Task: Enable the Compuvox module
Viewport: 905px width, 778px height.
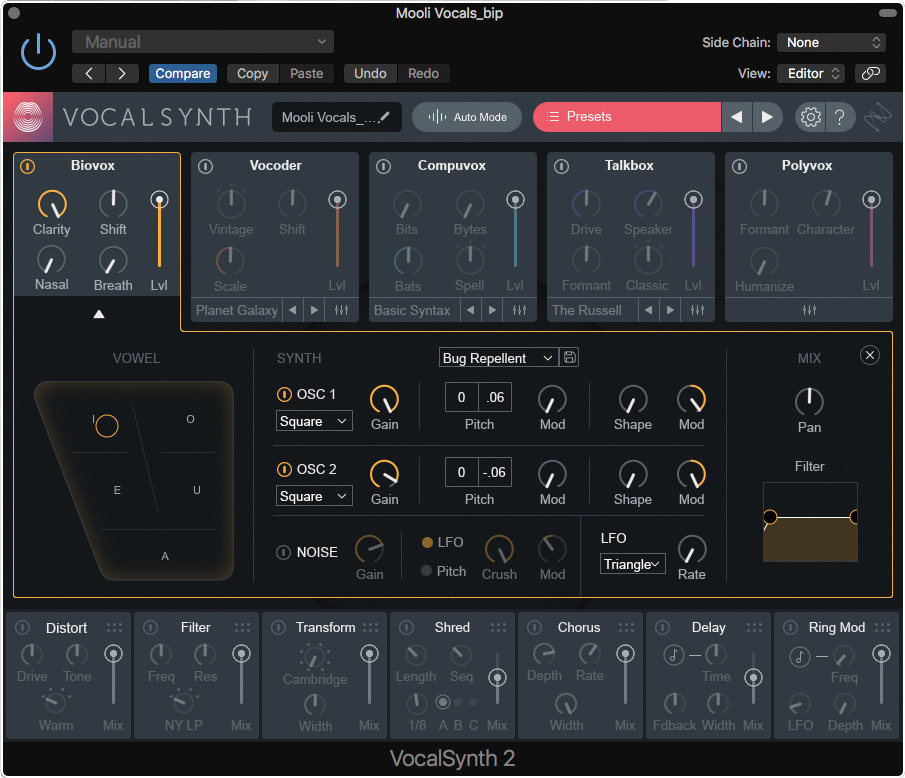Action: click(x=383, y=166)
